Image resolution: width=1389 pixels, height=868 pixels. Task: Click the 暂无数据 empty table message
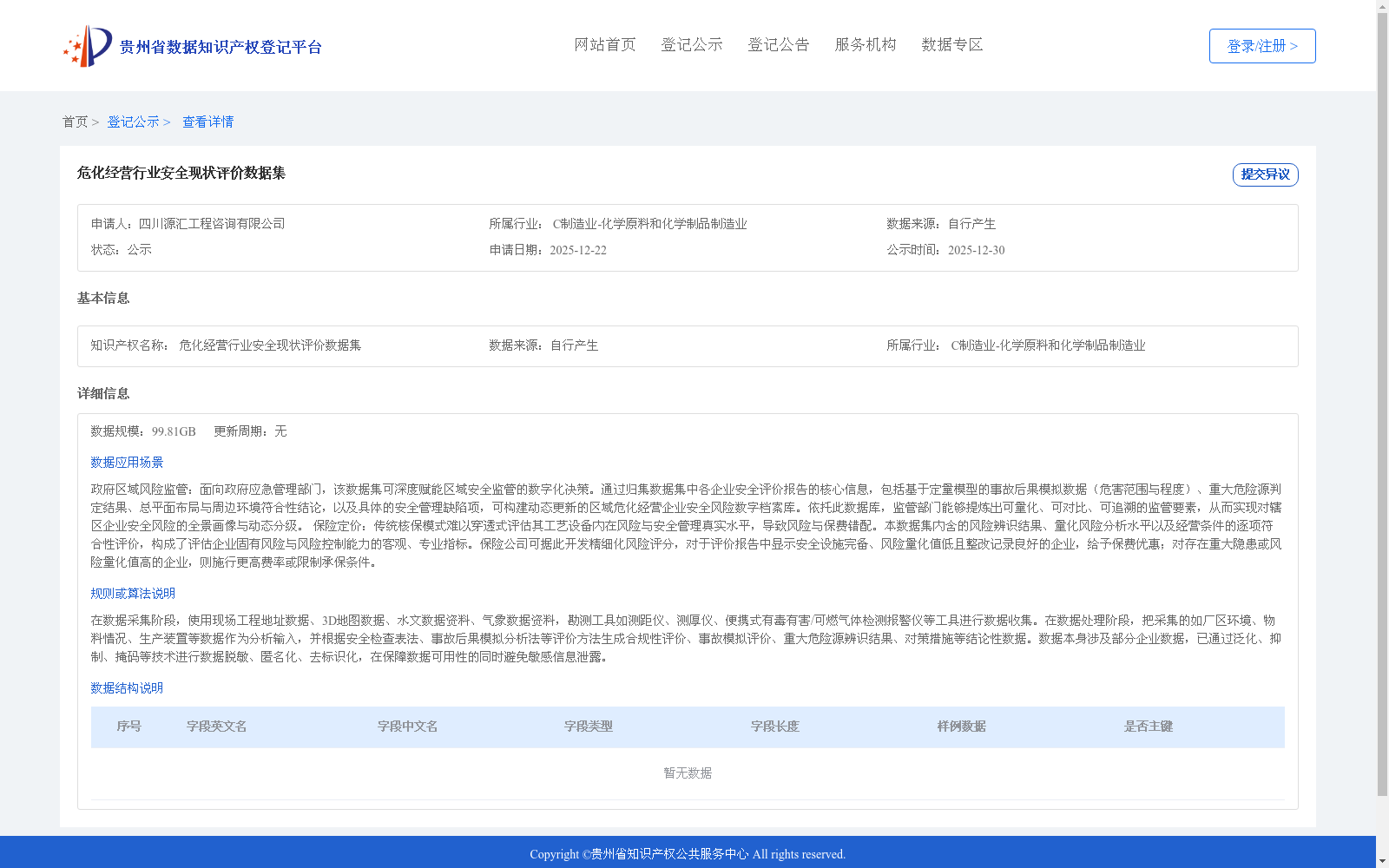[x=688, y=773]
